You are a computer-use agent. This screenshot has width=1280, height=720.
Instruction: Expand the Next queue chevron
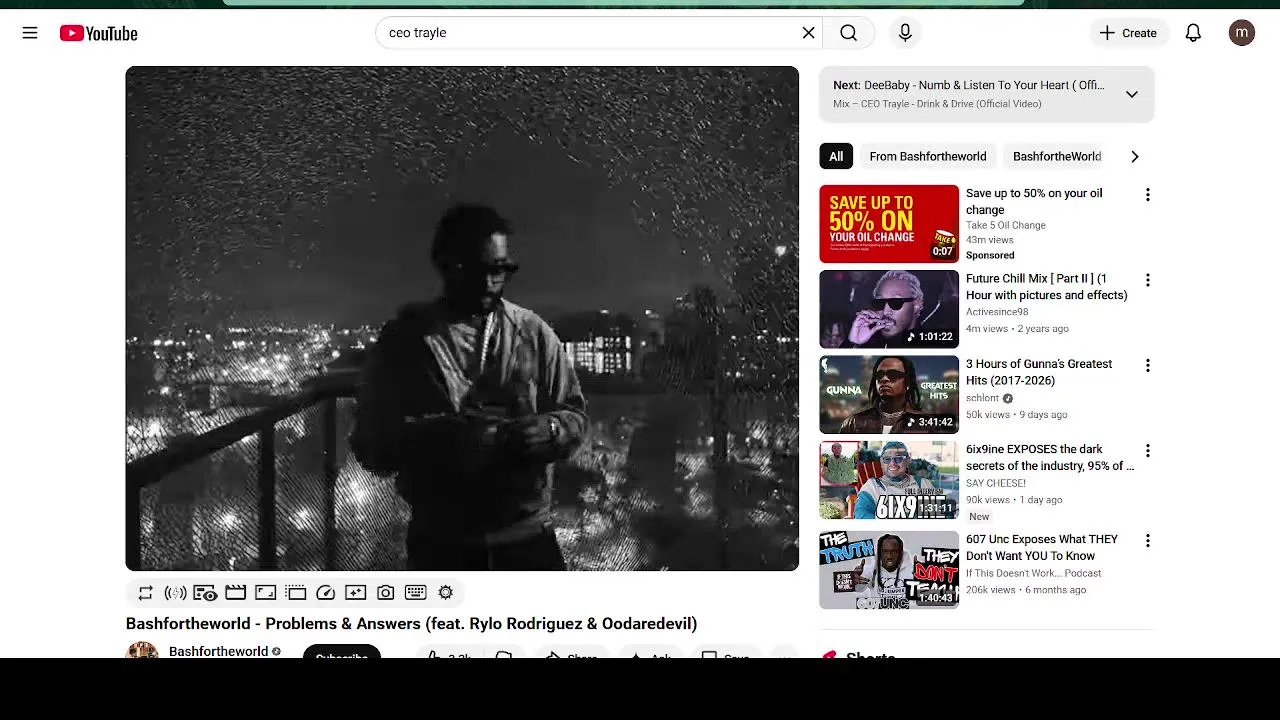(1131, 94)
